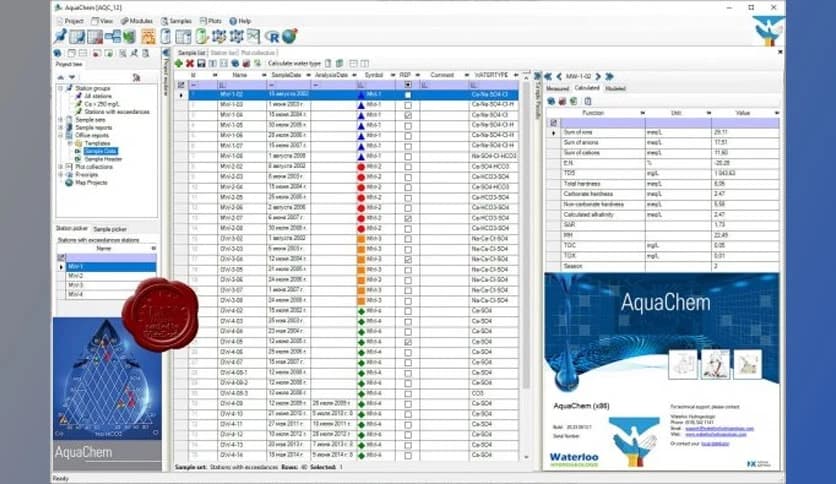
Task: Toggle REP checkbox for selected MW-1-02 row
Action: [408, 95]
